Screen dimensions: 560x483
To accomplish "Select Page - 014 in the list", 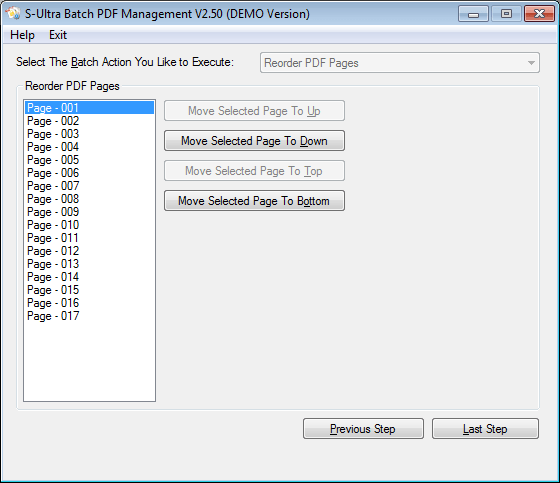I will coord(89,277).
